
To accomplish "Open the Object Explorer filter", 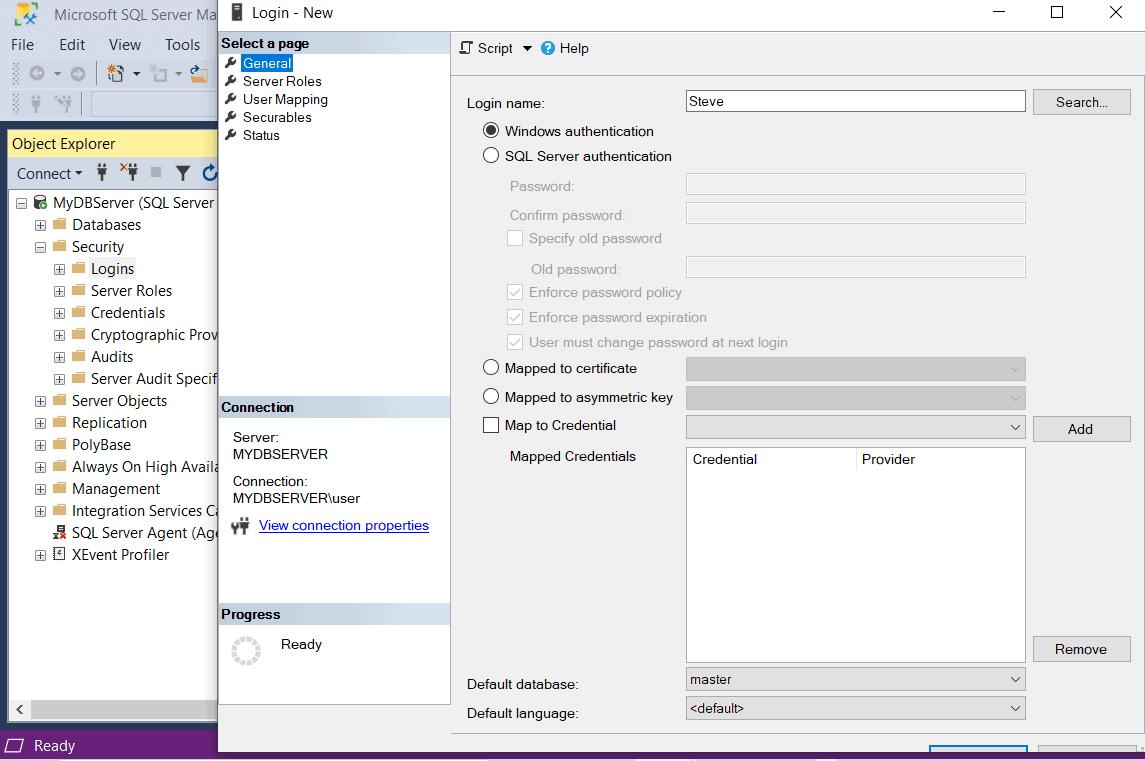I will (183, 173).
